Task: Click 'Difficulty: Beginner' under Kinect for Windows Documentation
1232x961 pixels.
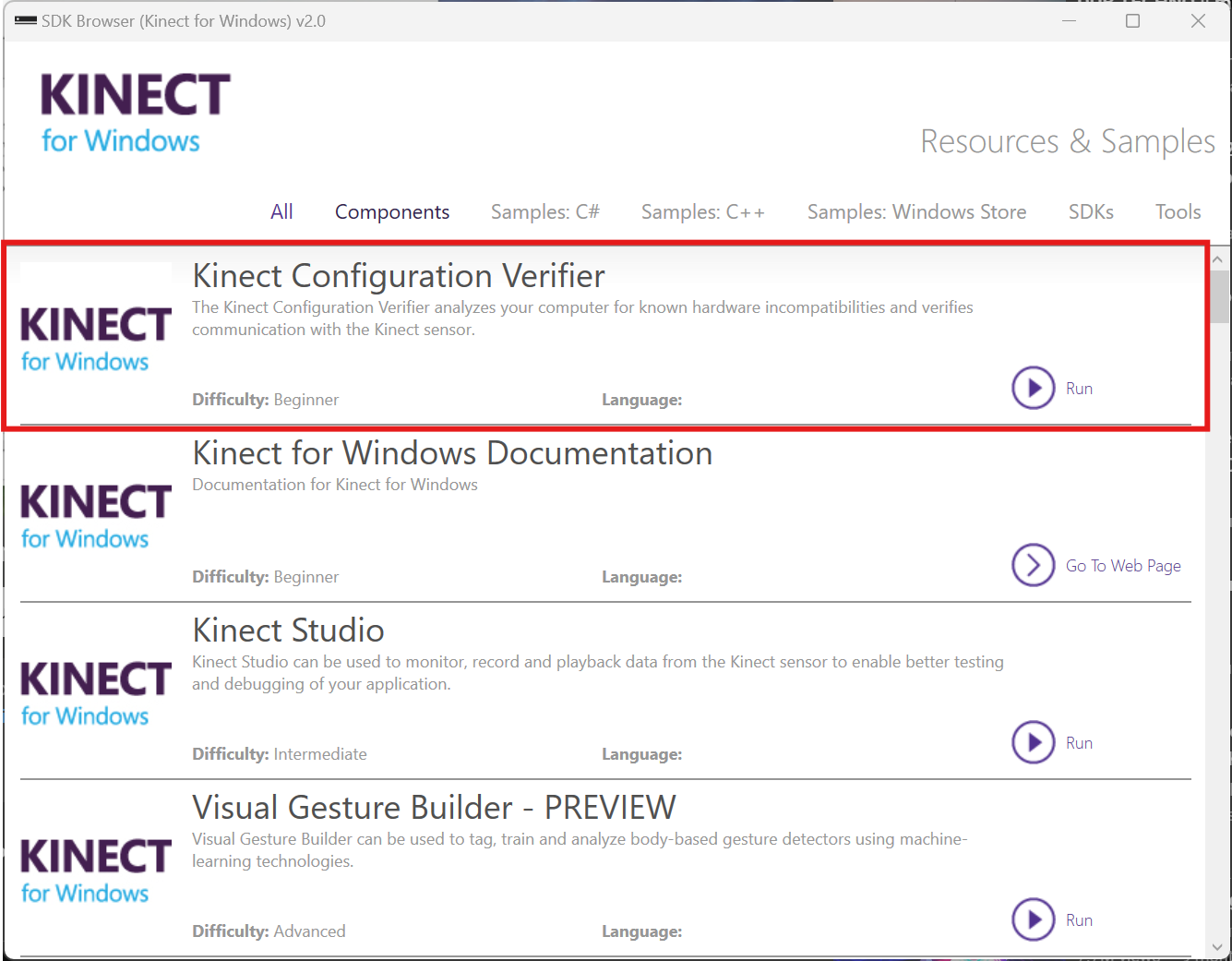Action: click(x=266, y=577)
